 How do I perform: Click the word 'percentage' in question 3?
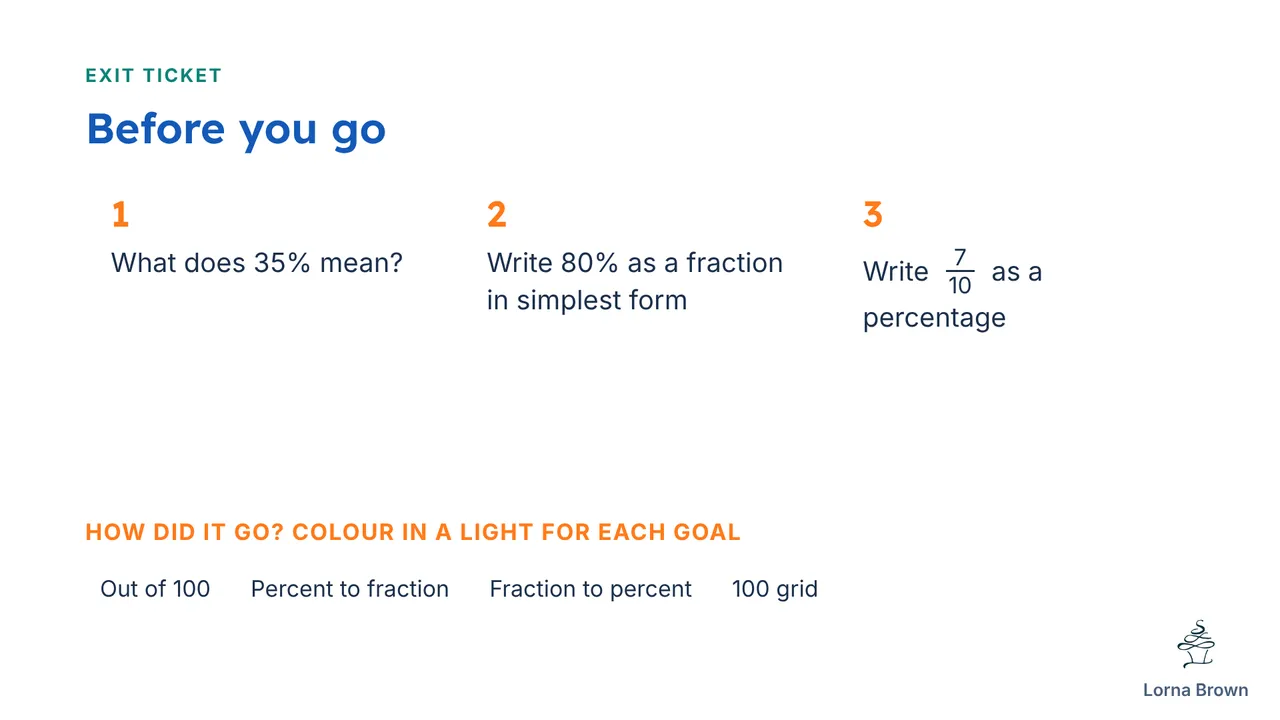coord(934,319)
